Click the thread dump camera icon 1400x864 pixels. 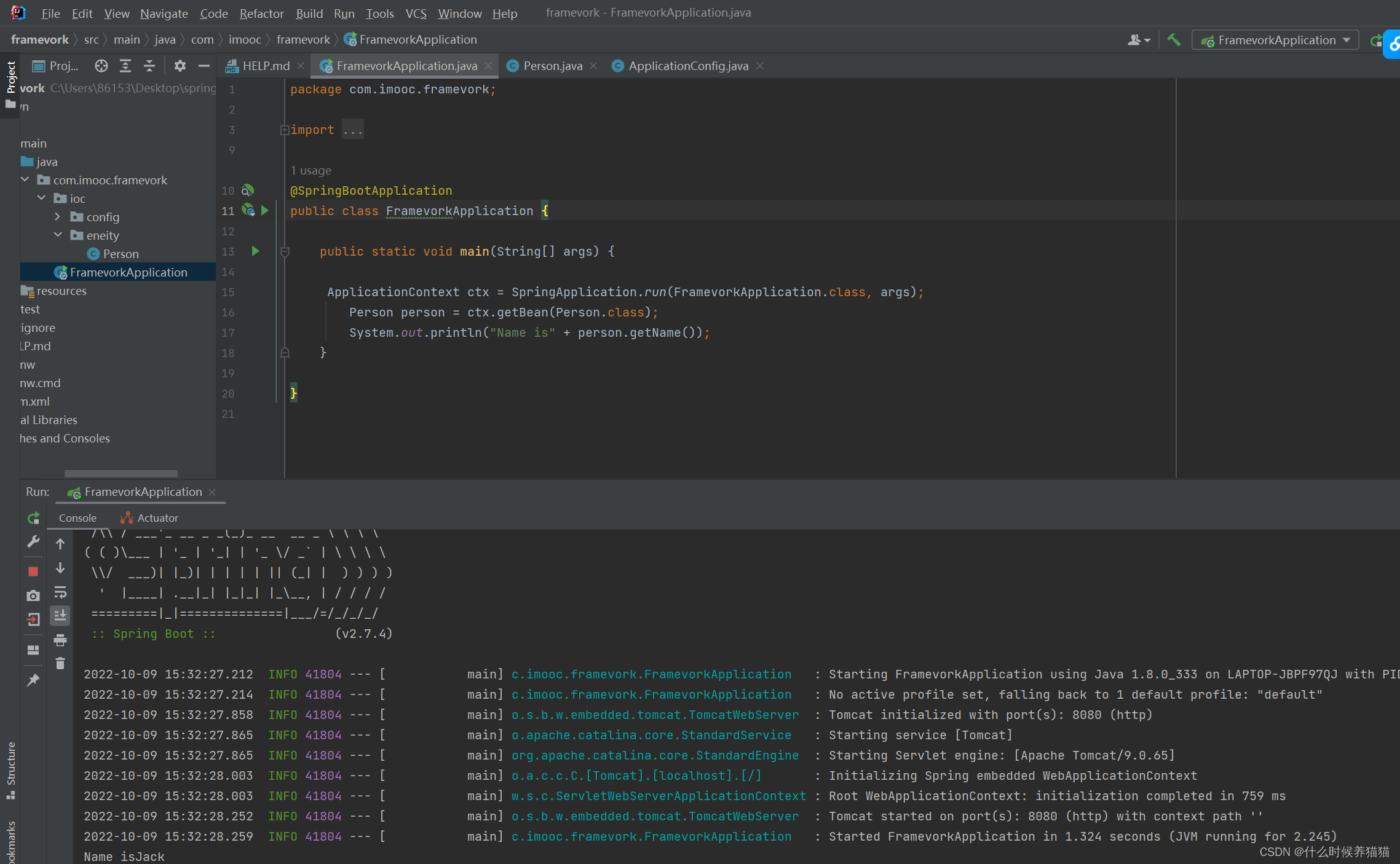[33, 595]
